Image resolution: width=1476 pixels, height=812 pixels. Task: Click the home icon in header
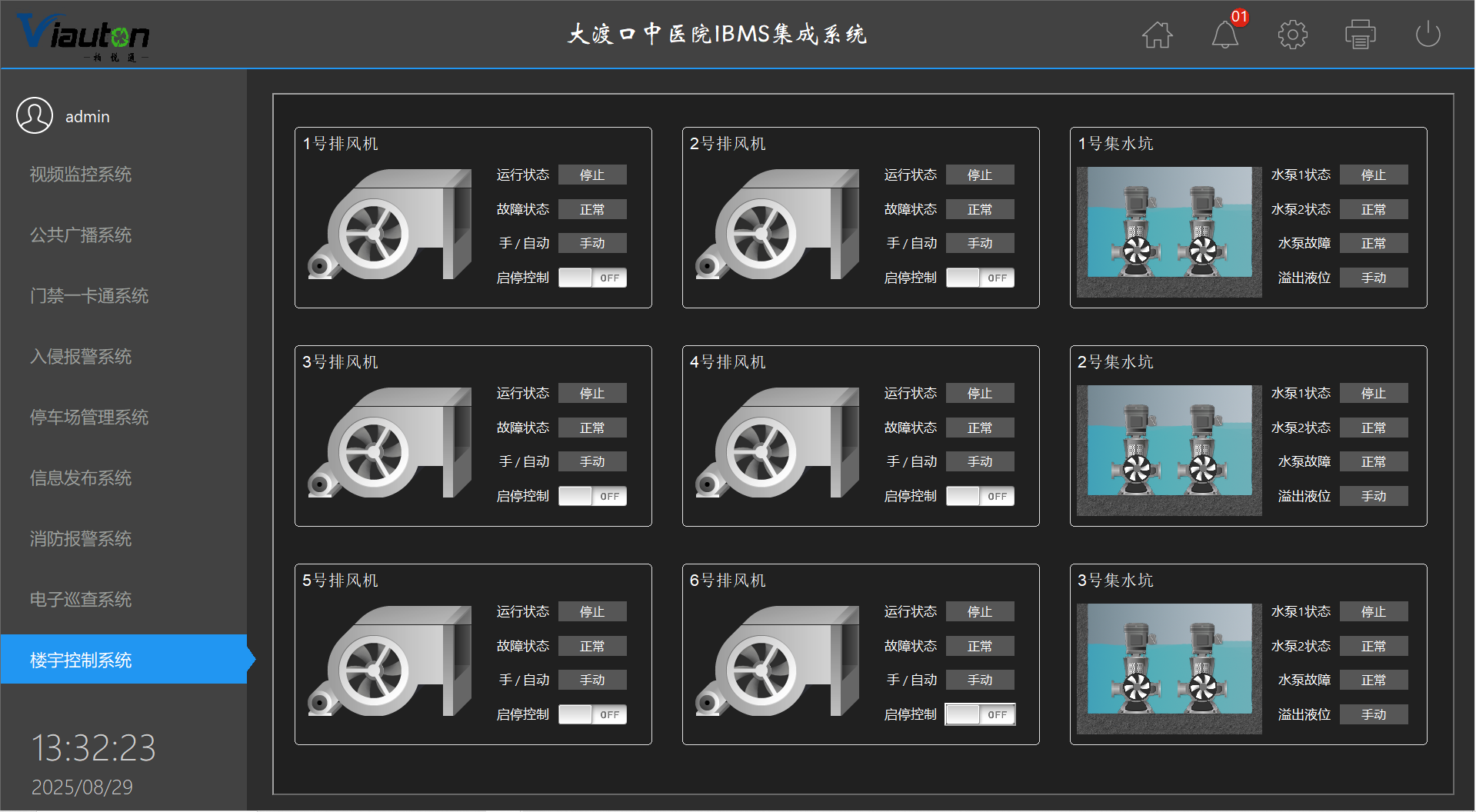[x=1157, y=35]
